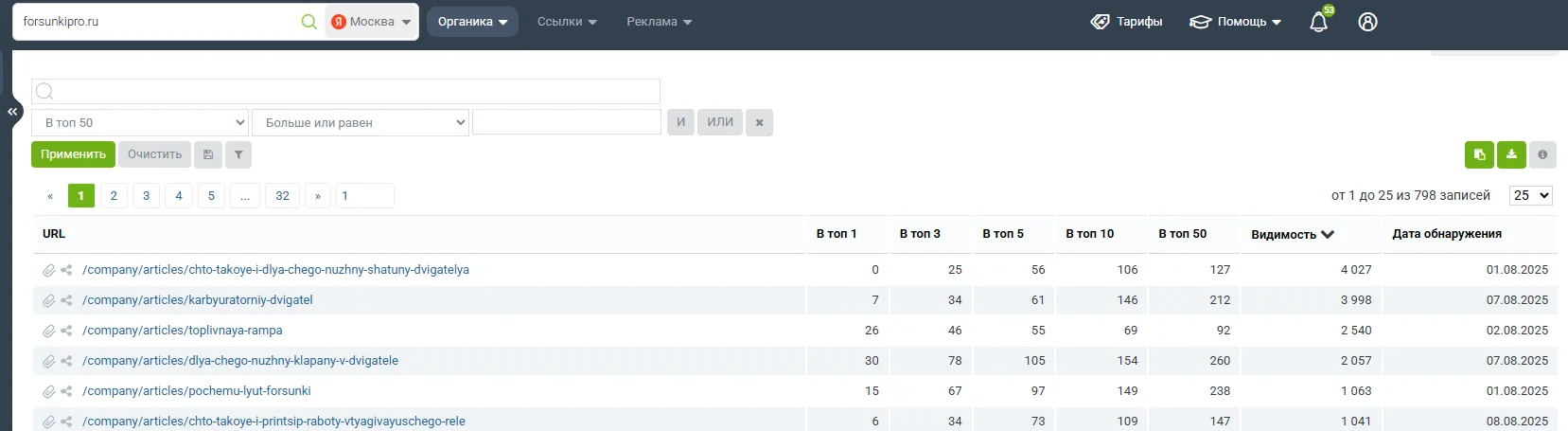This screenshot has height=431, width=1568.
Task: Sort by the Видимость column header
Action: pyautogui.click(x=1293, y=234)
